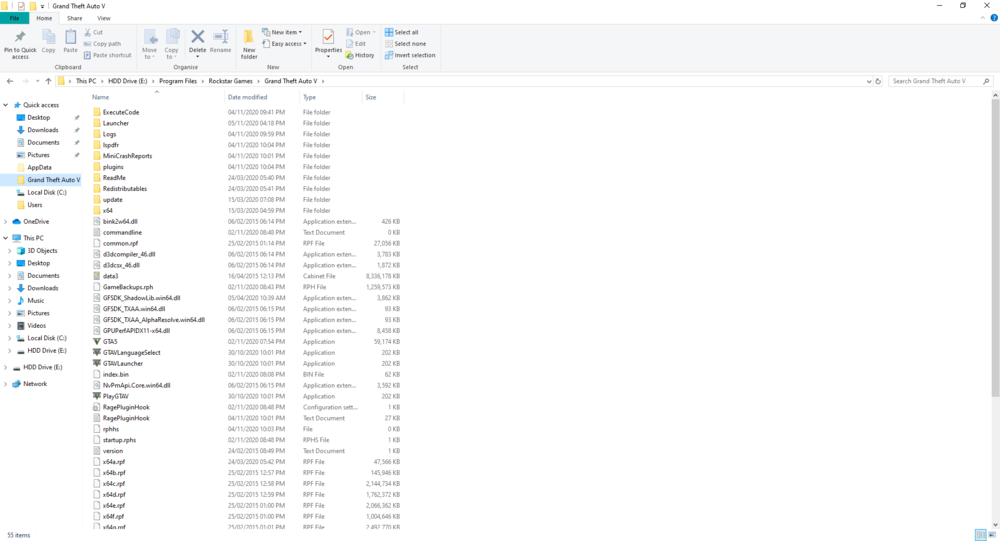The image size is (1000, 541).
Task: Select the x64a.rpf file
Action: tap(114, 462)
